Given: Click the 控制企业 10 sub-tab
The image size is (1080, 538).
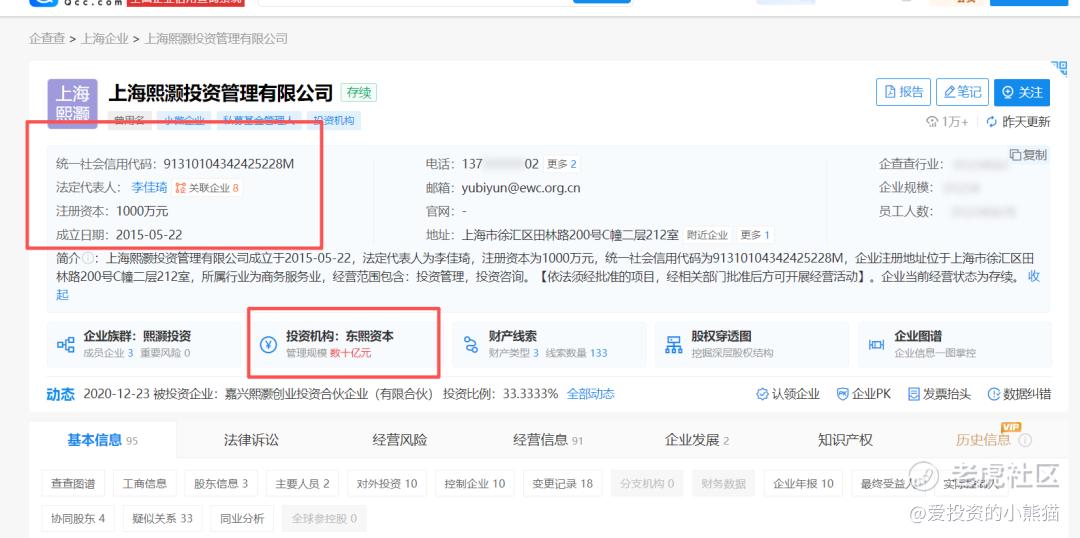Looking at the screenshot, I should click(475, 484).
